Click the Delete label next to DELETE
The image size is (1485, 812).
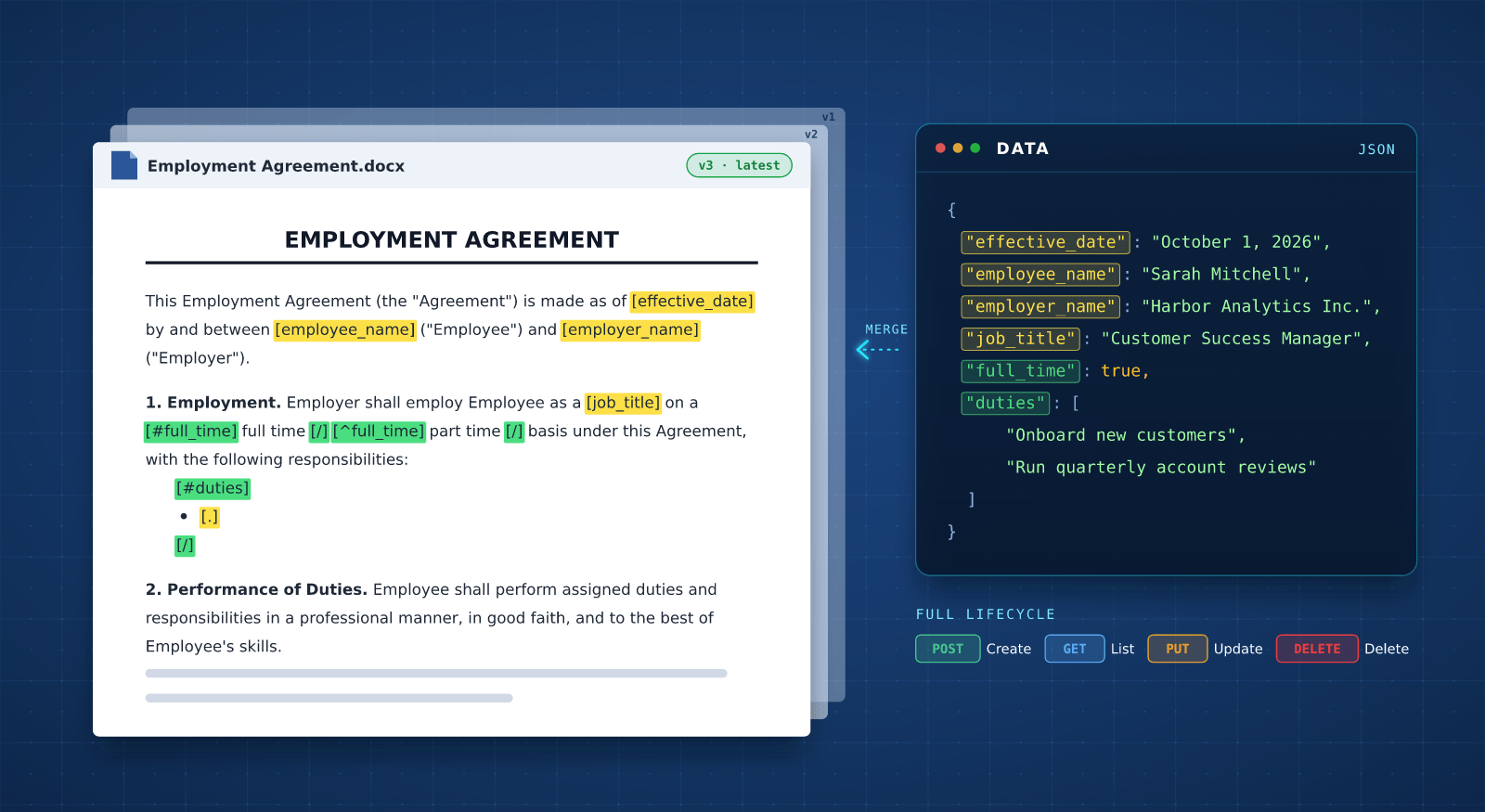pos(1387,649)
